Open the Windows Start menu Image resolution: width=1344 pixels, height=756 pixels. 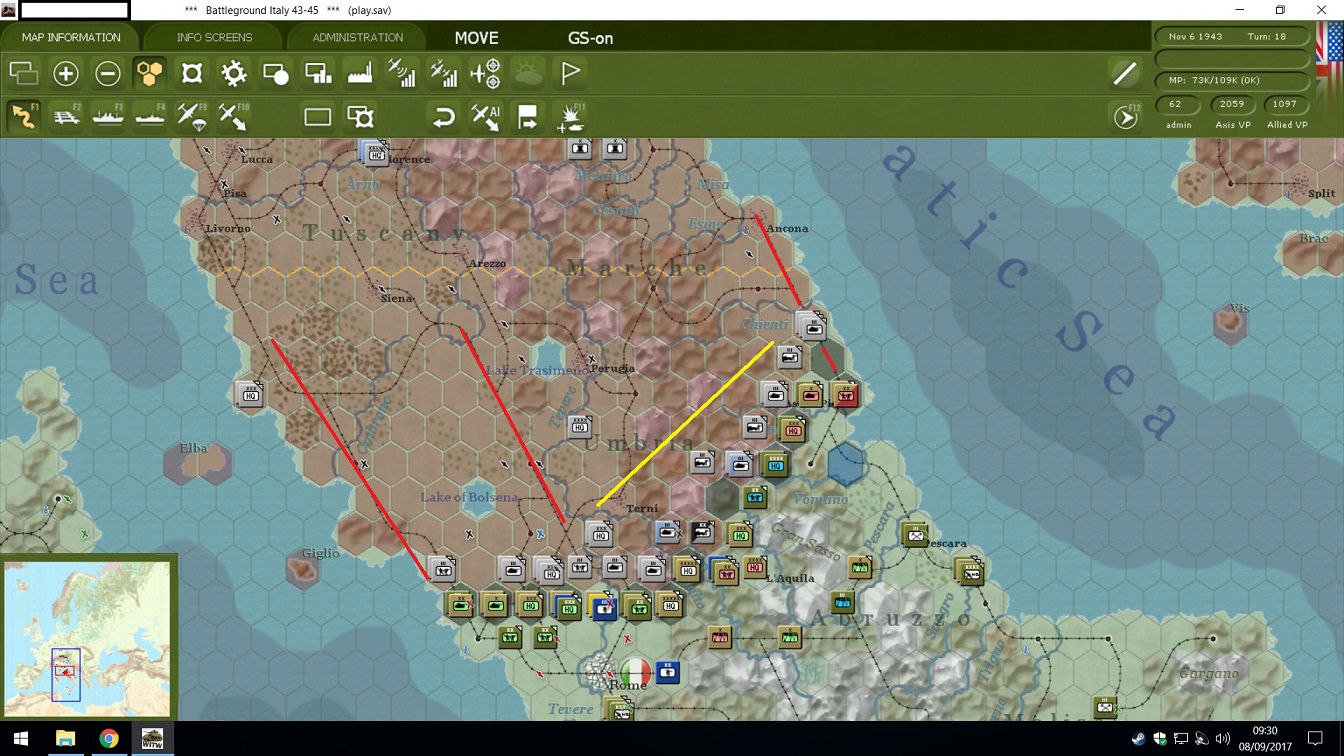point(20,739)
